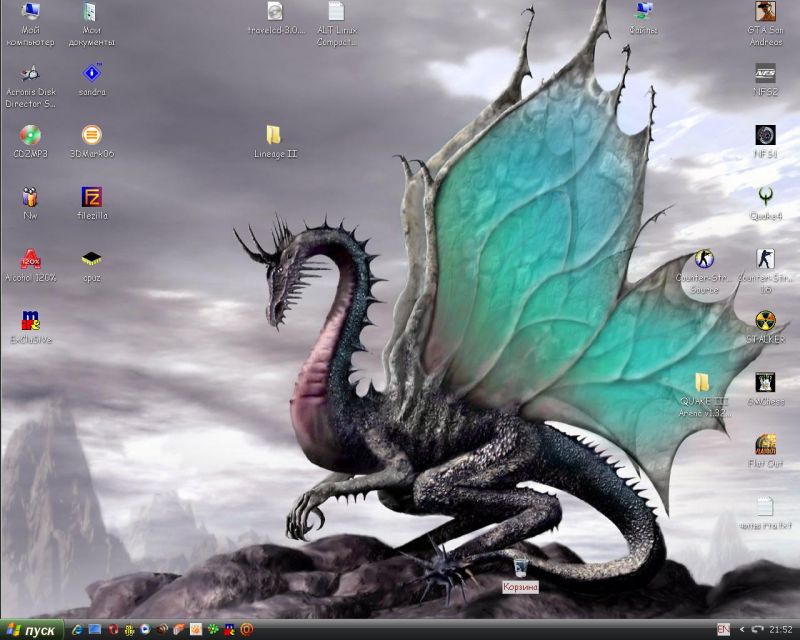
Task: Click the Show Desktop quick launch icon
Action: coord(95,630)
